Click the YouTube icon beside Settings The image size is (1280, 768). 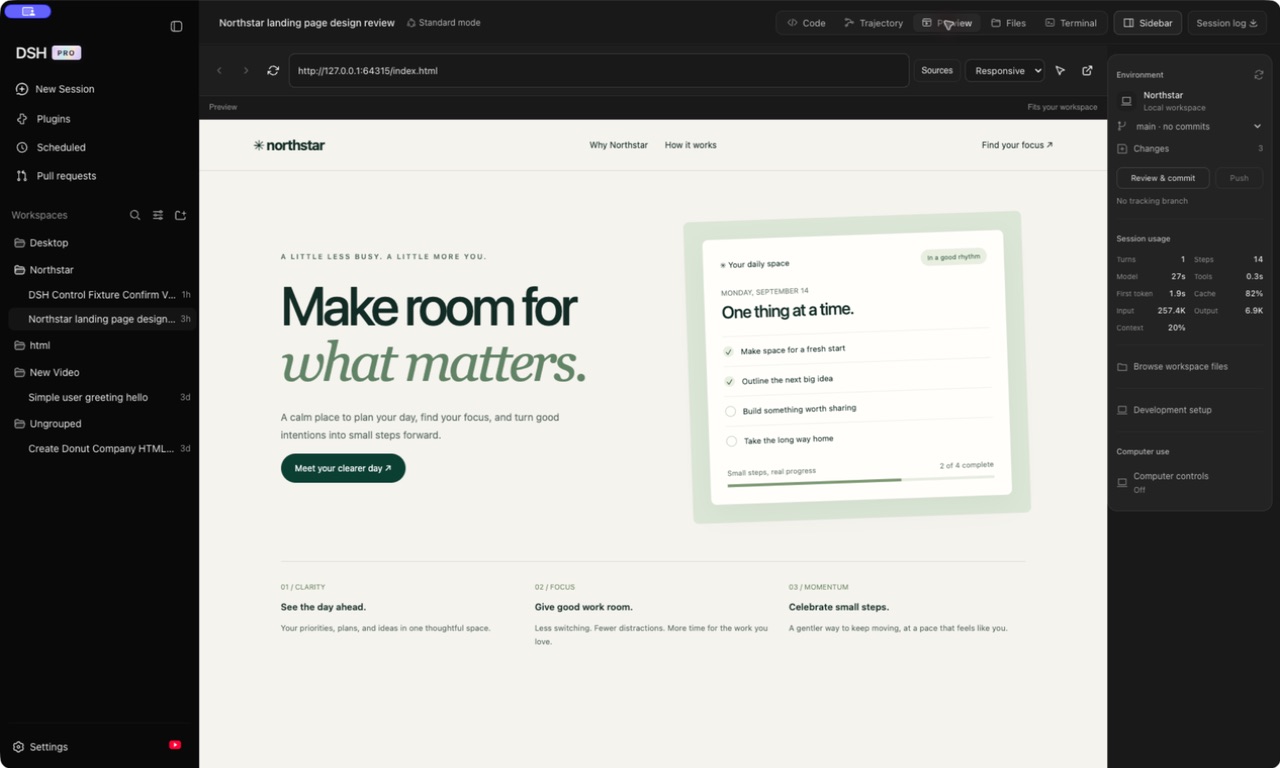pos(175,745)
